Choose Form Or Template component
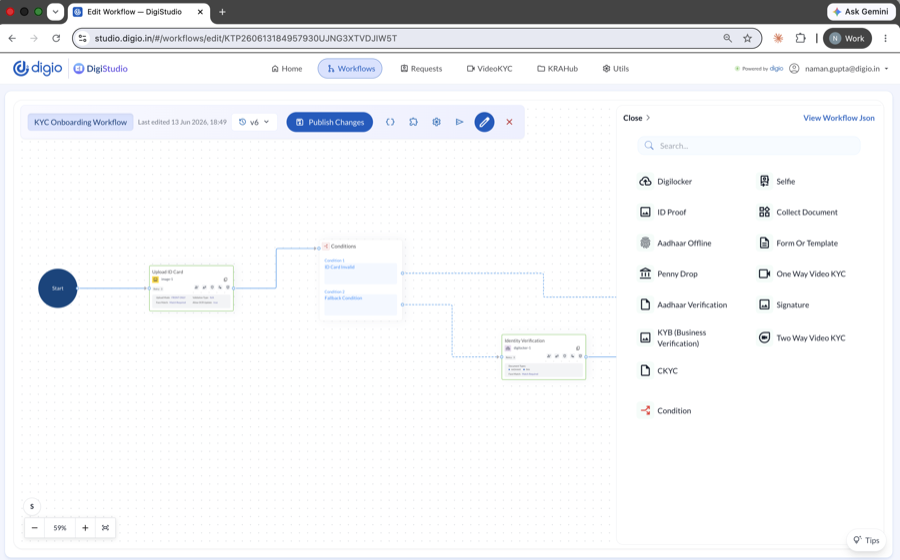The image size is (900, 560). tap(798, 243)
